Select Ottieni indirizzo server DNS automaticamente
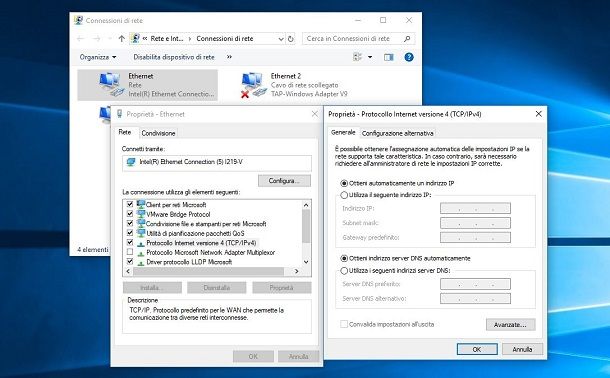 pyautogui.click(x=344, y=258)
